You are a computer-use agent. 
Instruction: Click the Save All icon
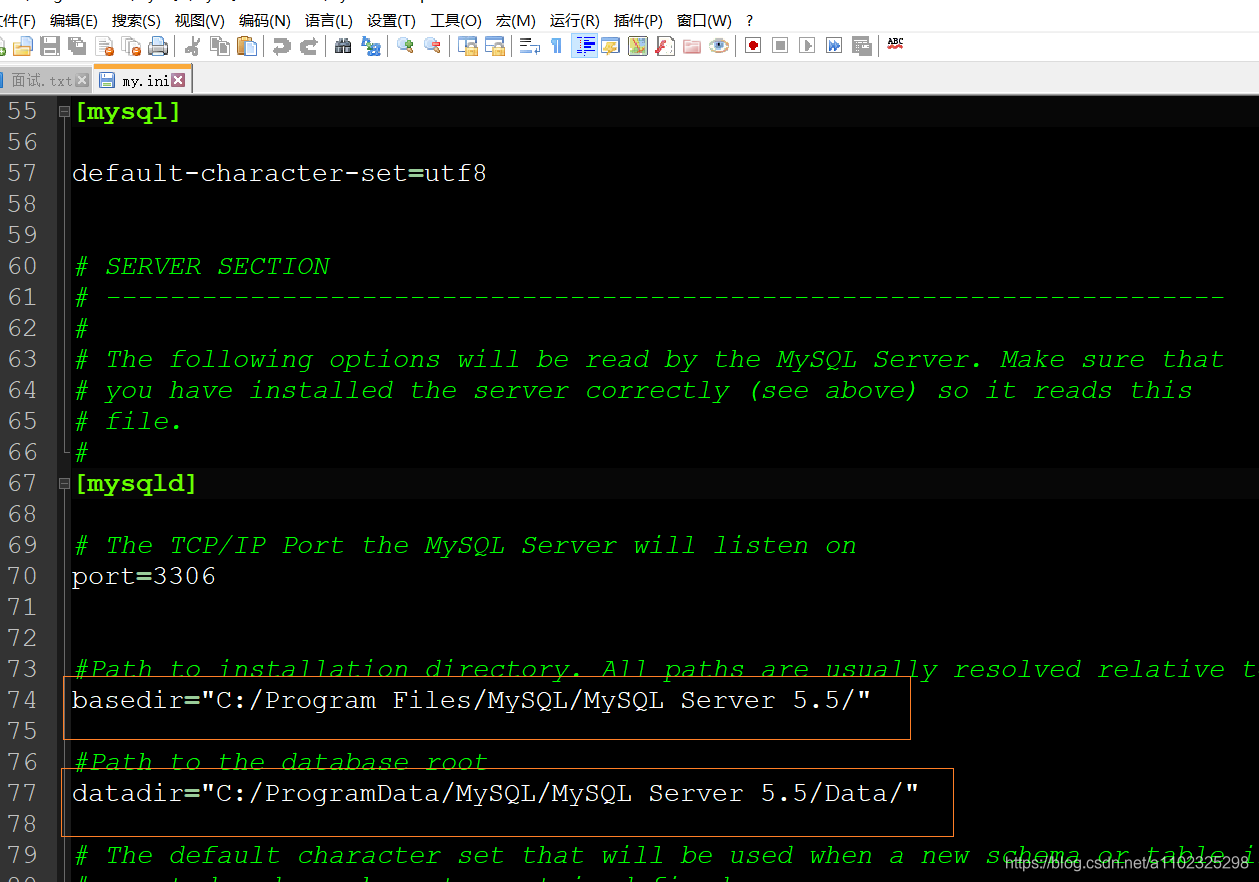click(77, 46)
